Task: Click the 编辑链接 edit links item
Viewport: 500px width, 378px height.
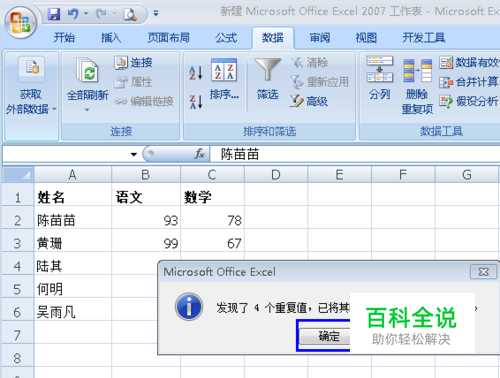Action: pos(144,101)
